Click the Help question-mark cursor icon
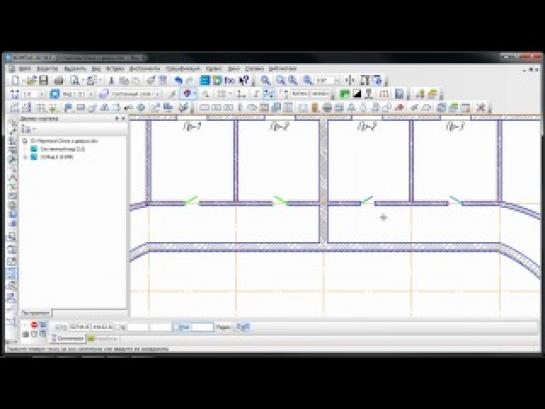Viewport: 545px width, 409px height. tap(245, 81)
